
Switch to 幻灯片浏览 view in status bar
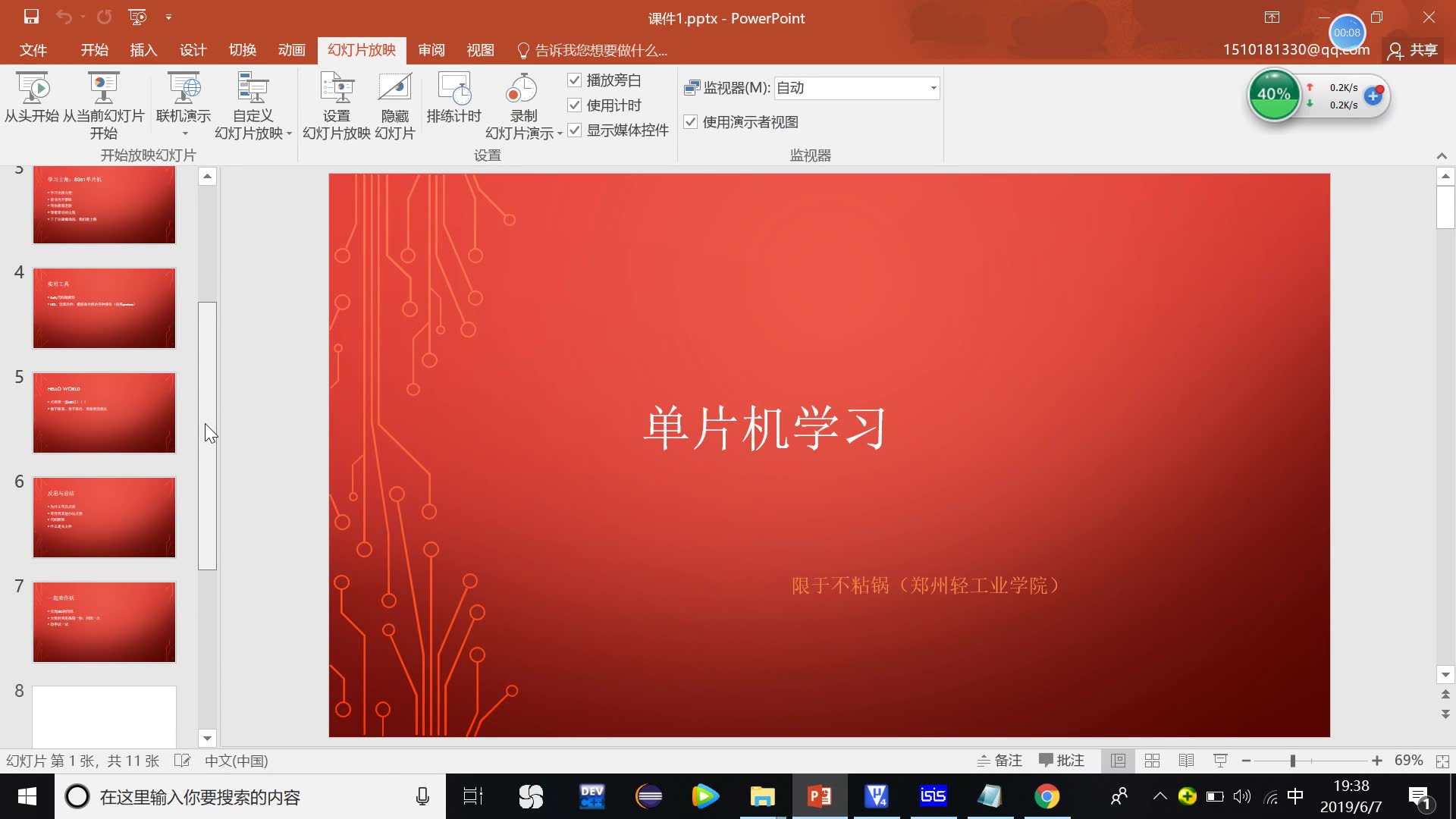click(1152, 760)
